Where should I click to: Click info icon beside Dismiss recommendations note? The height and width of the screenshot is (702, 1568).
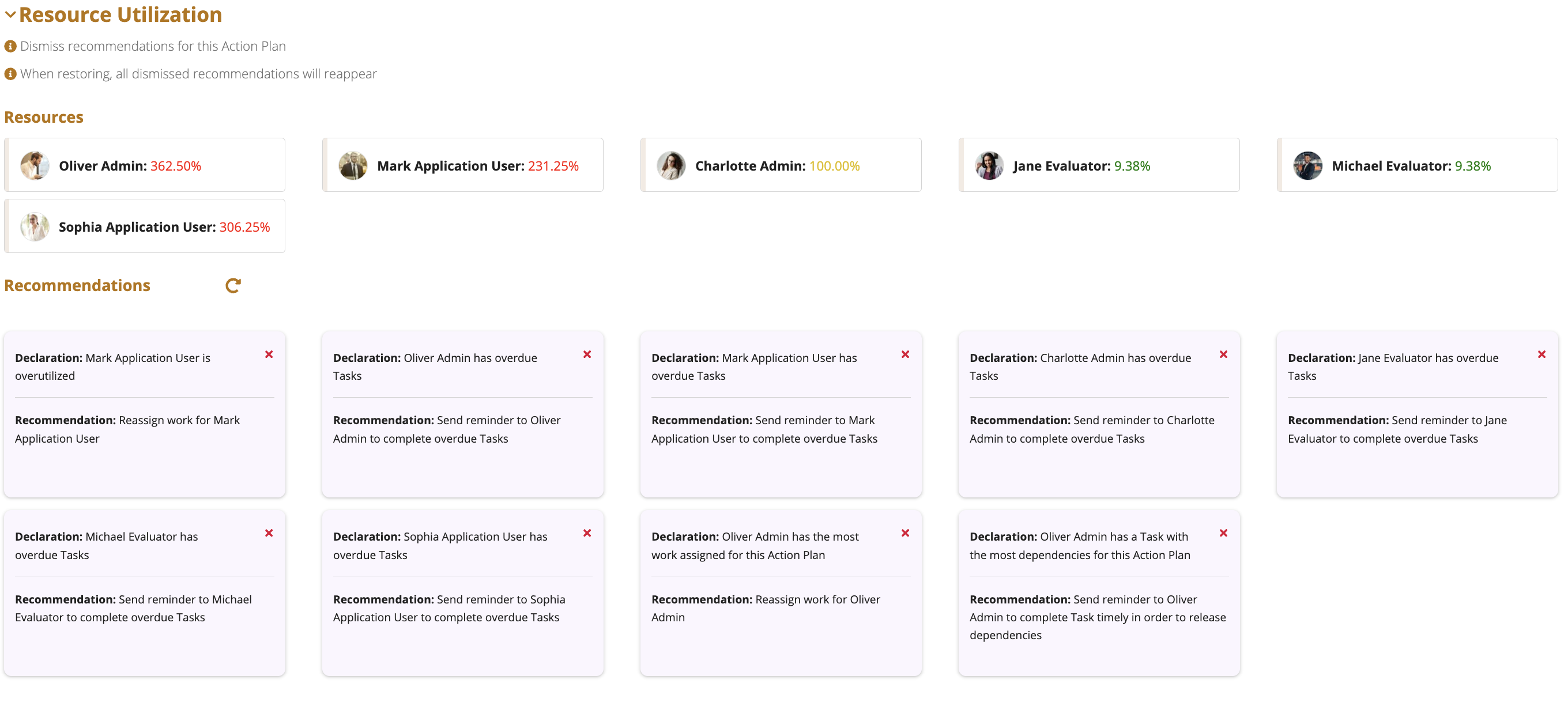point(10,46)
